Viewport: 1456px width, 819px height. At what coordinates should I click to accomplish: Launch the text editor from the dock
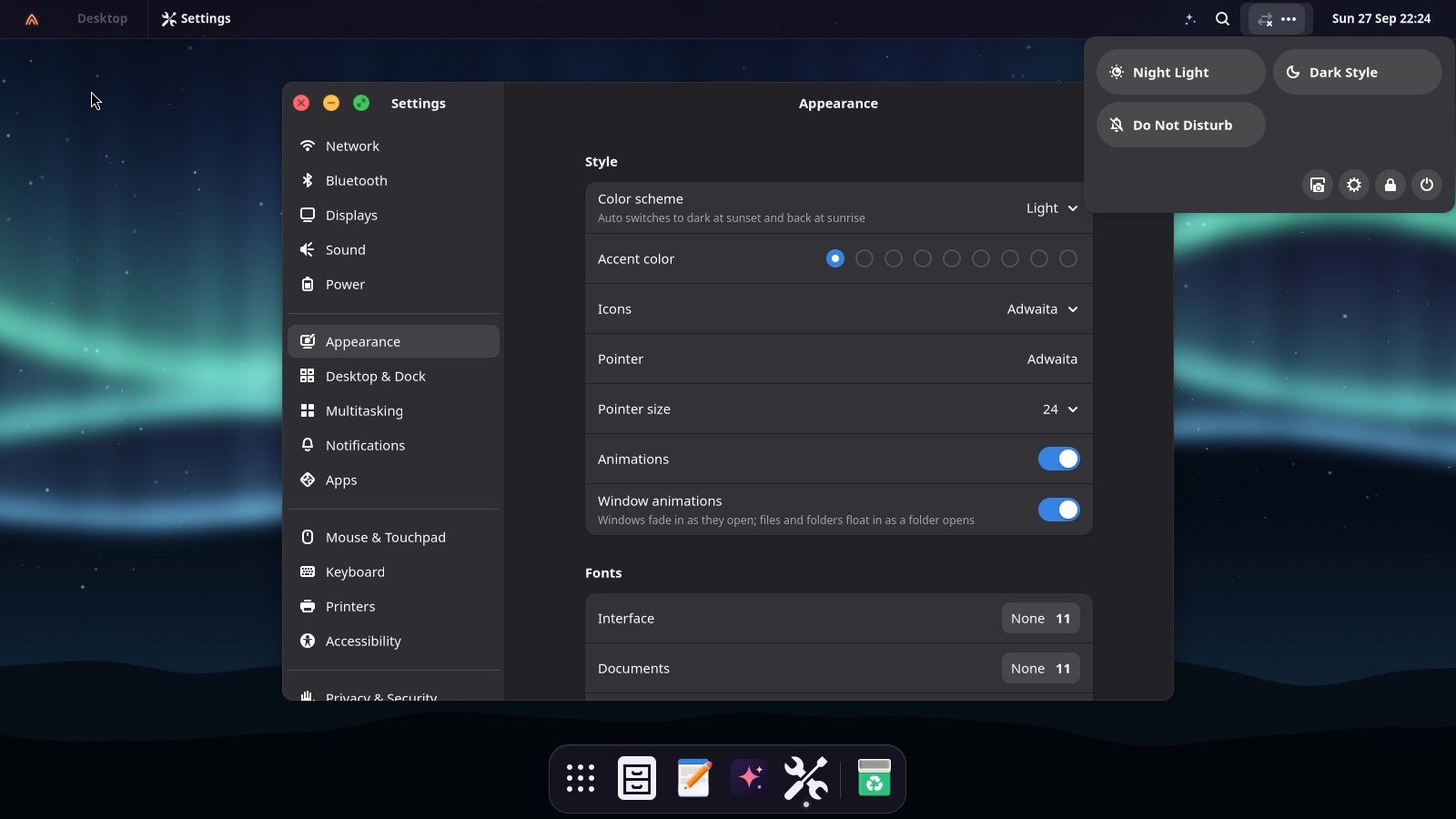tap(693, 778)
